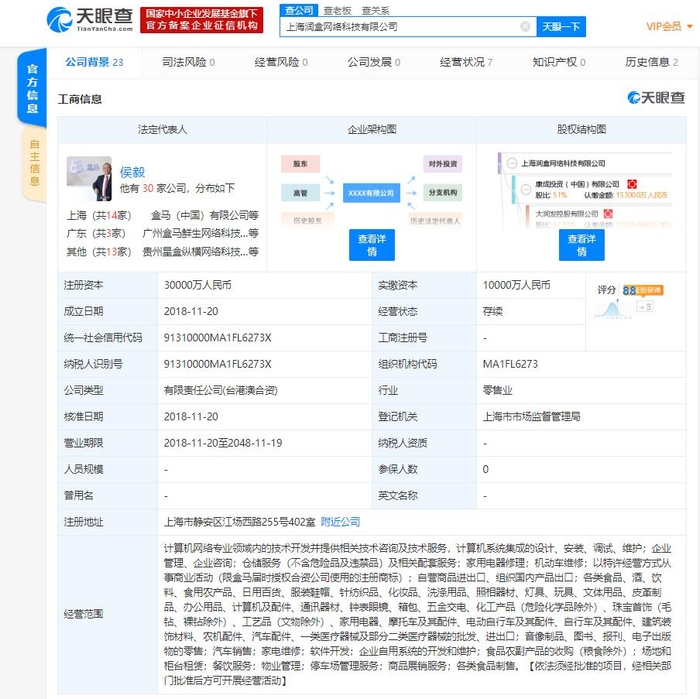
Task: Open the 附近公司 link
Action: (340, 522)
